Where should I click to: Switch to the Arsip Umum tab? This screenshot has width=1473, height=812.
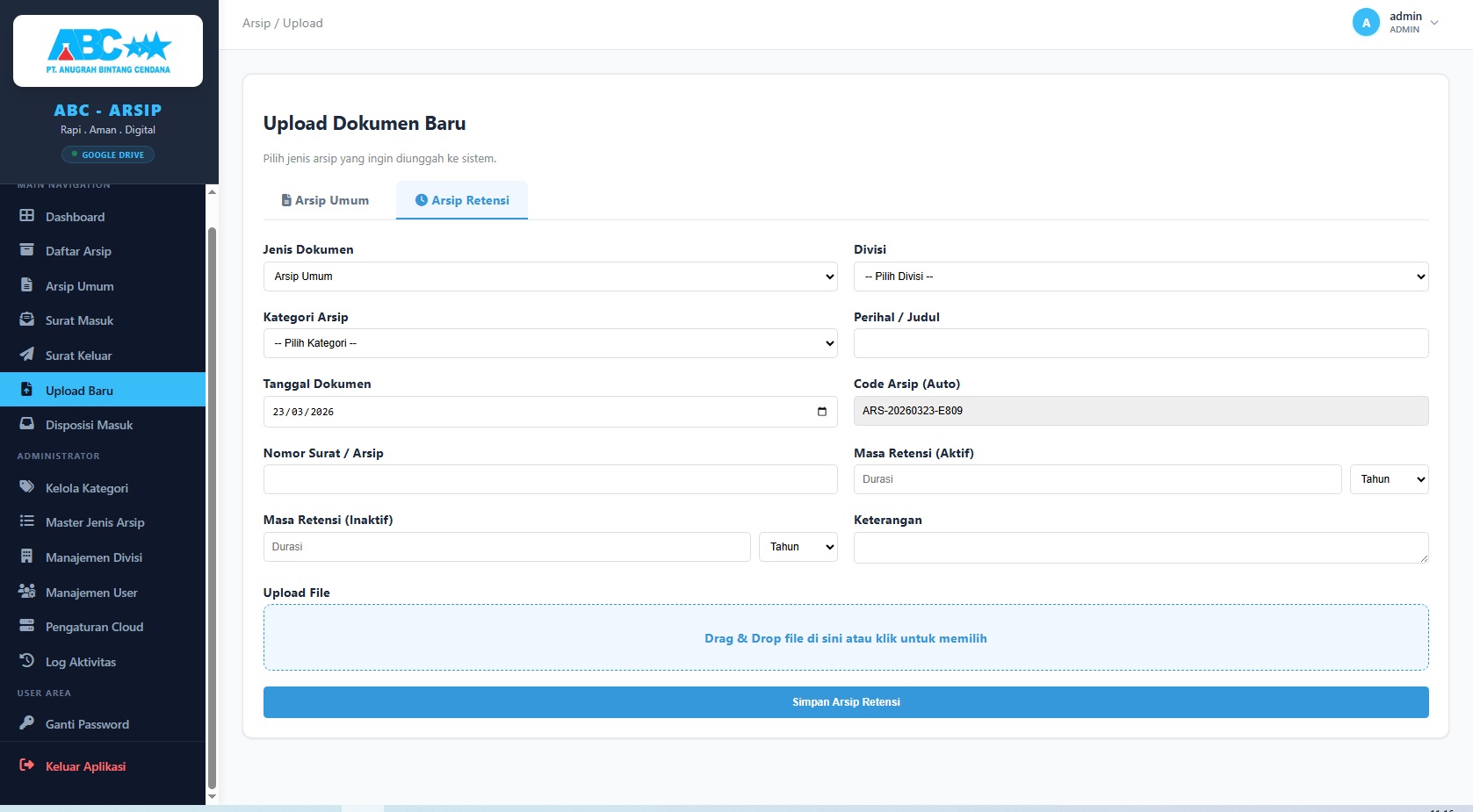(325, 200)
